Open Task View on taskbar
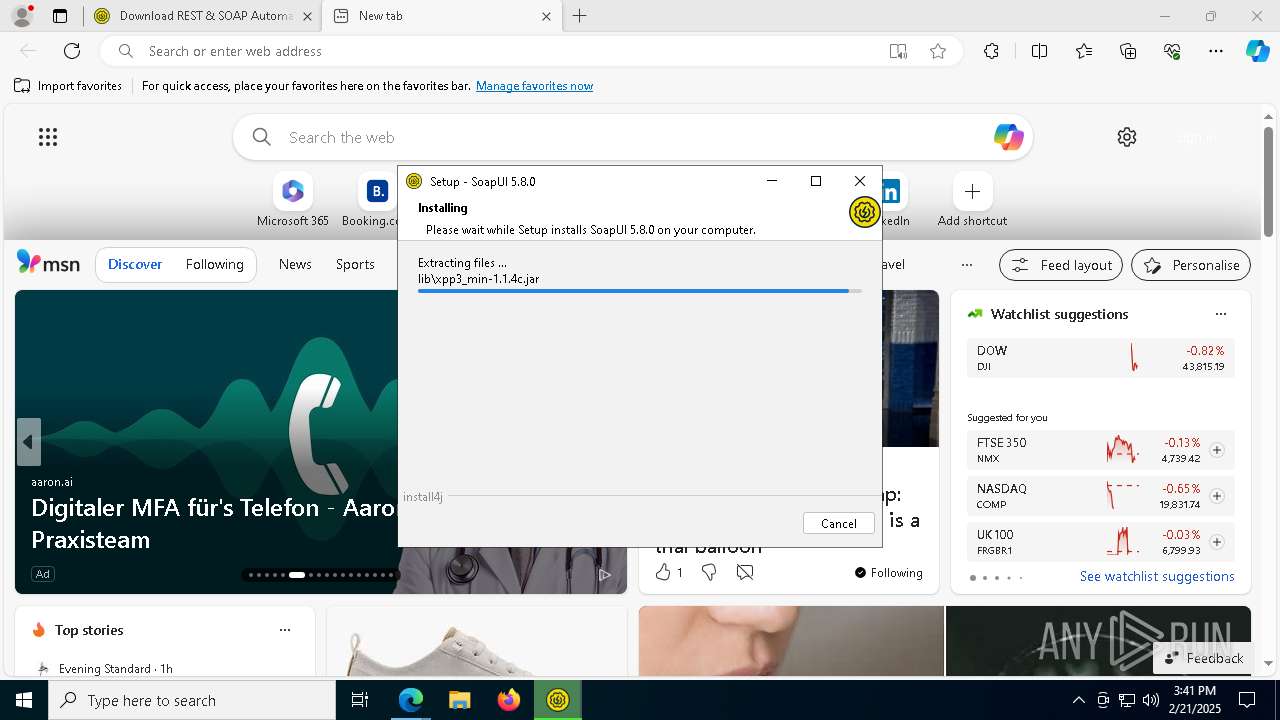Image resolution: width=1280 pixels, height=720 pixels. [x=360, y=700]
